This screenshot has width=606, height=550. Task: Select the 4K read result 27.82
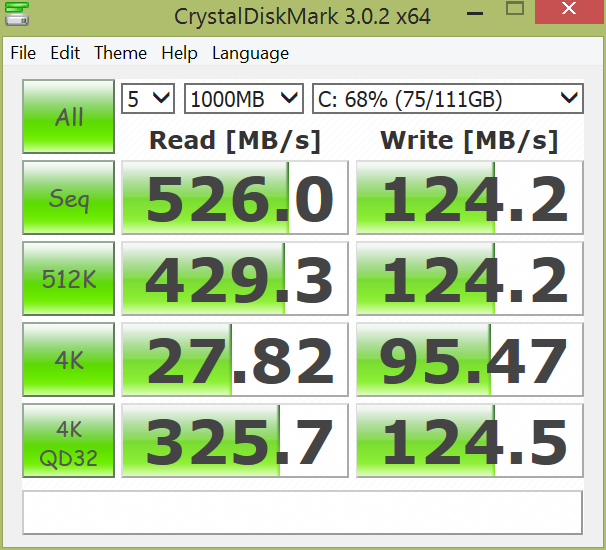pos(235,359)
